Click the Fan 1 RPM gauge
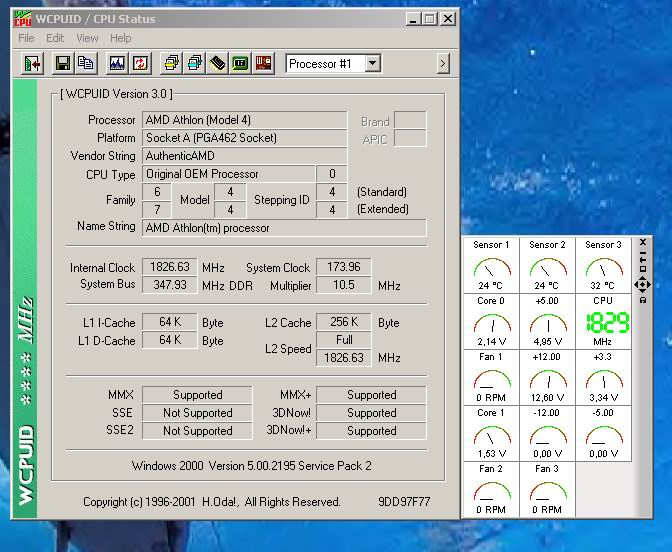Screen dimensions: 672x552 (491, 378)
